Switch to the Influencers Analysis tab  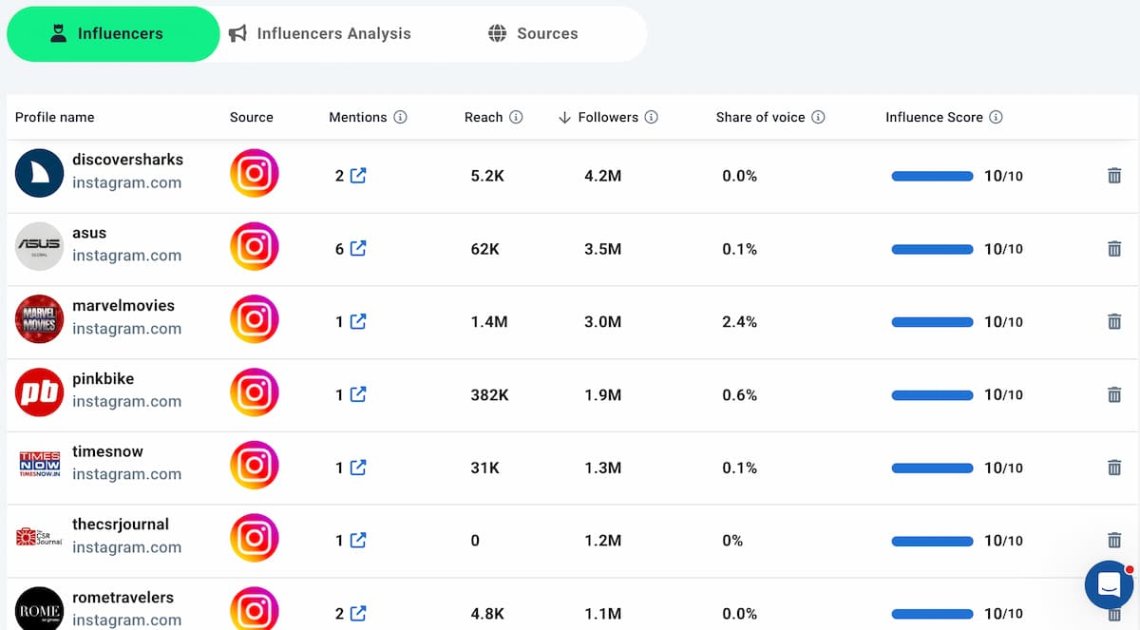333,33
